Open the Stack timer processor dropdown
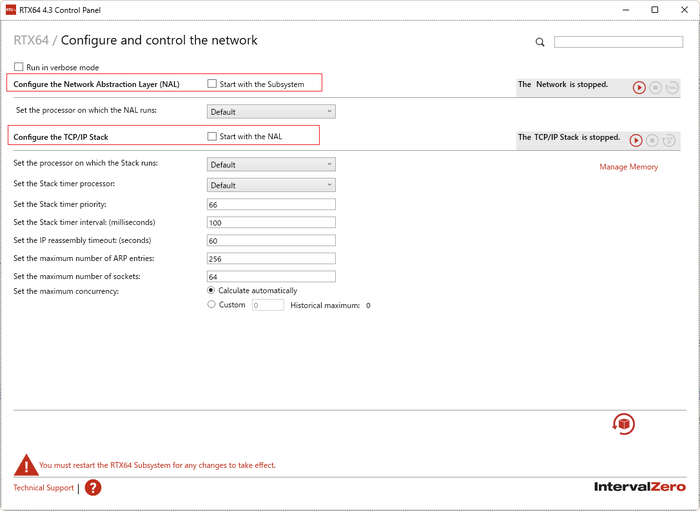The width and height of the screenshot is (700, 511). click(270, 185)
